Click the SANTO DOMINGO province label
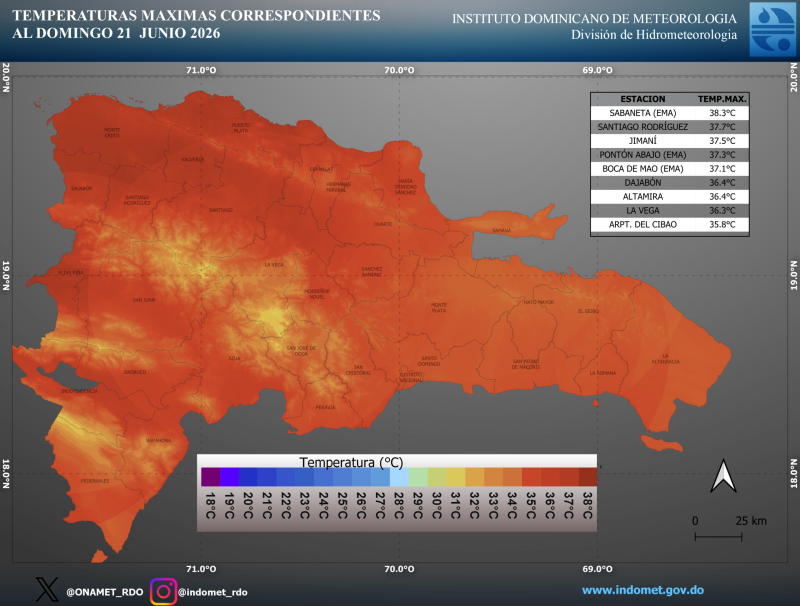This screenshot has width=800, height=606. click(429, 361)
